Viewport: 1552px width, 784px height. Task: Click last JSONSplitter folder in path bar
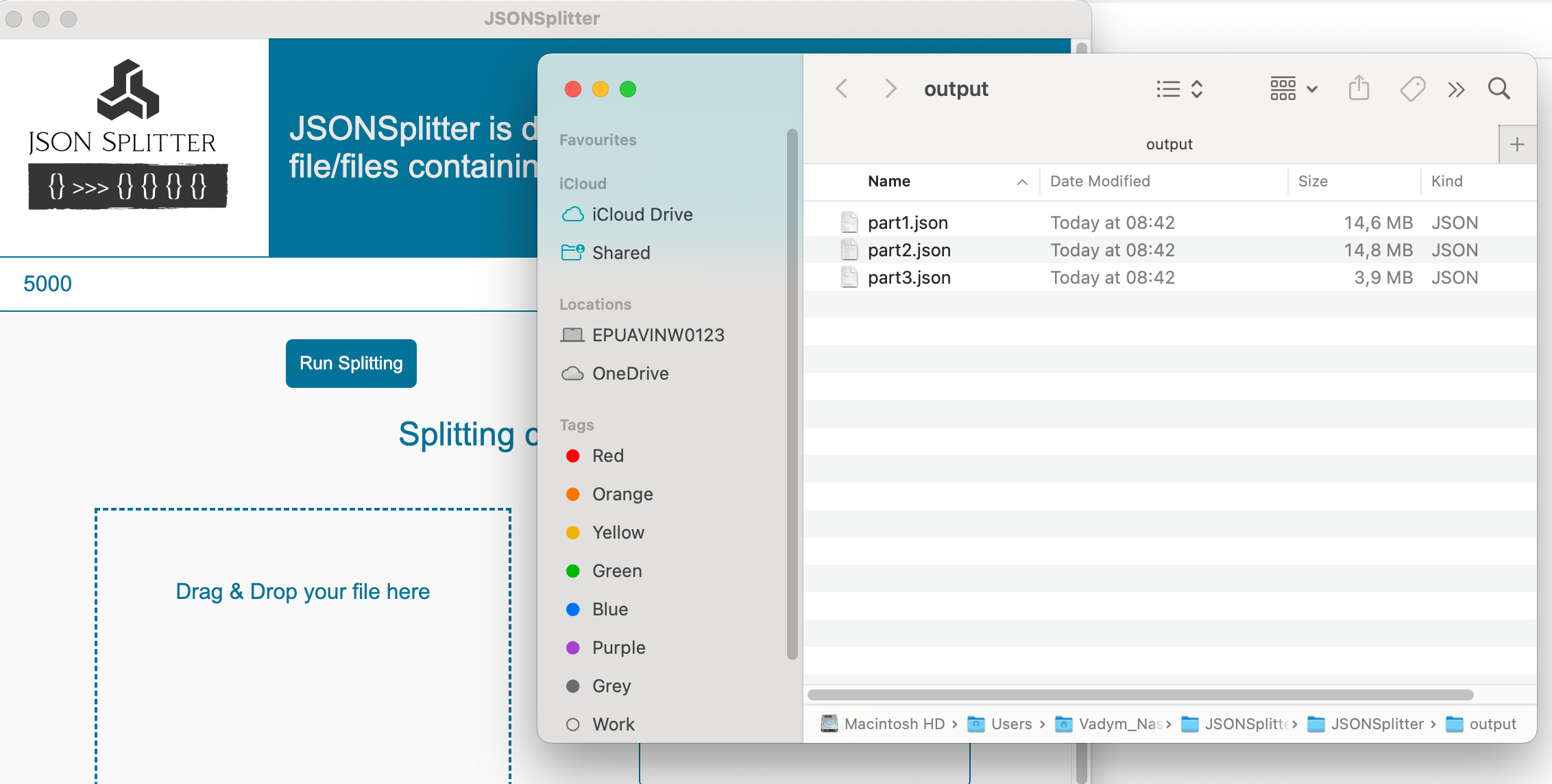pyautogui.click(x=1365, y=724)
